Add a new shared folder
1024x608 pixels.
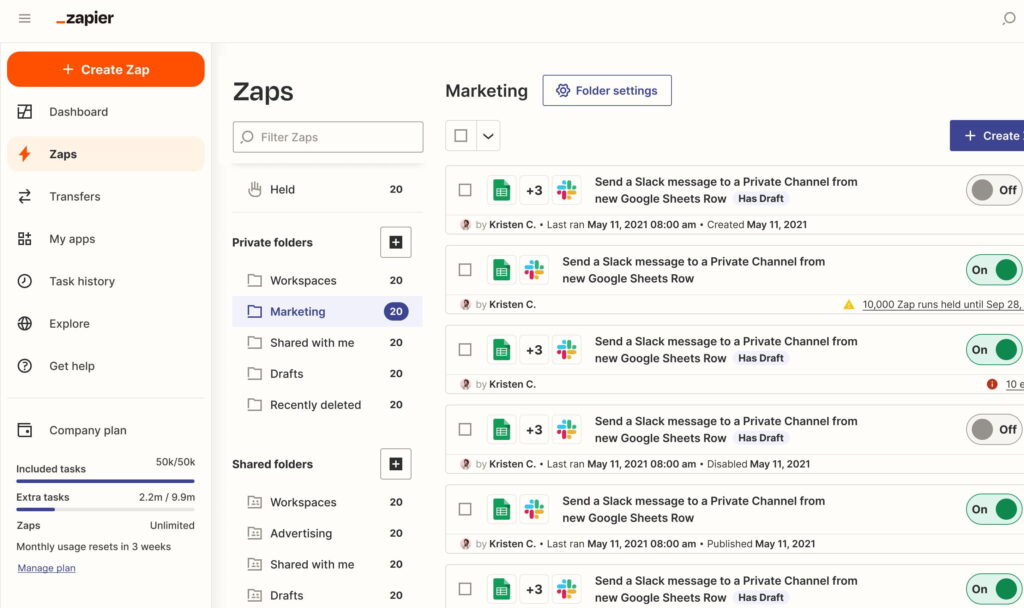[396, 464]
